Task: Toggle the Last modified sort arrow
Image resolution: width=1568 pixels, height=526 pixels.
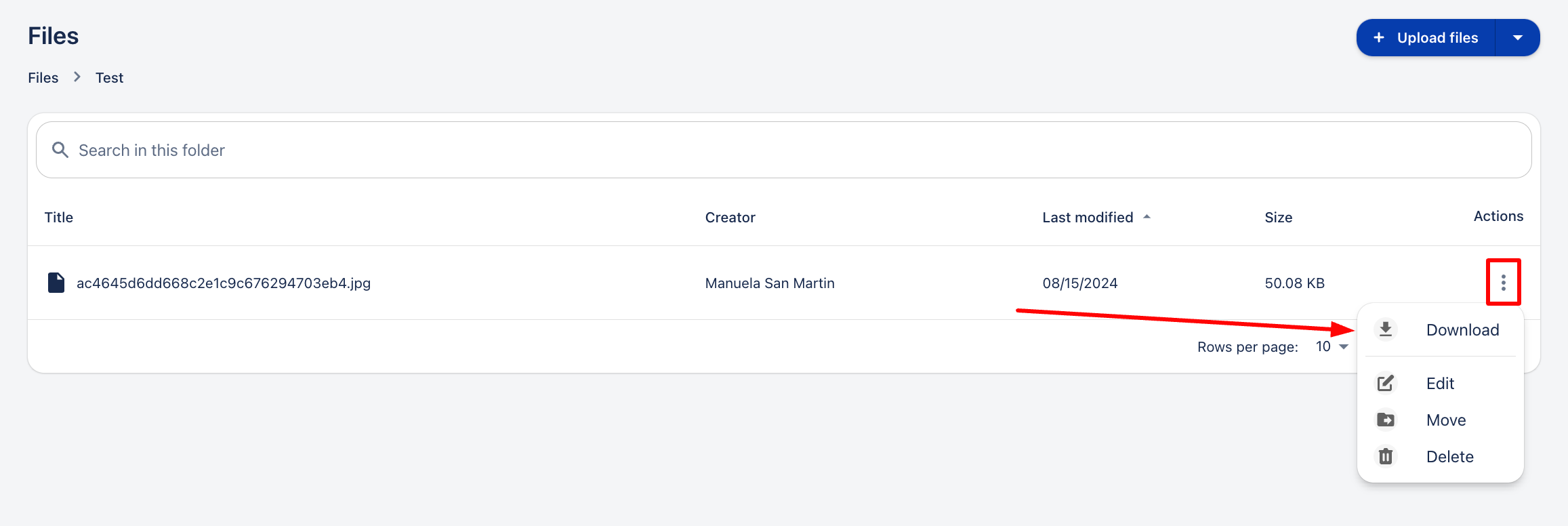Action: pos(1147,217)
